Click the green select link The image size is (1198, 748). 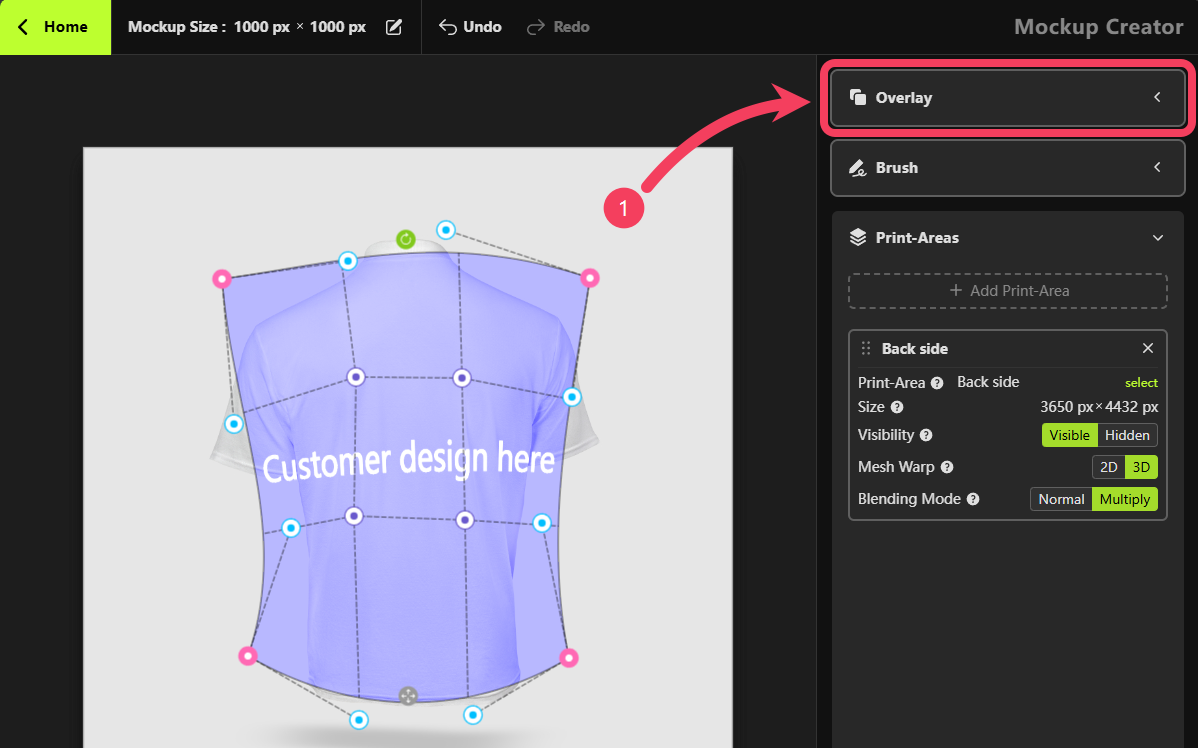(1141, 383)
